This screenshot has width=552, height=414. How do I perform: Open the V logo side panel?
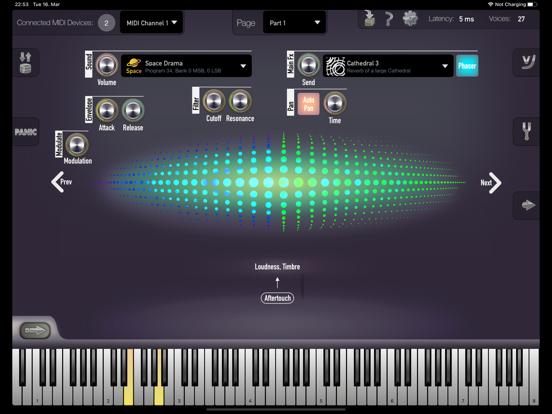(x=528, y=62)
